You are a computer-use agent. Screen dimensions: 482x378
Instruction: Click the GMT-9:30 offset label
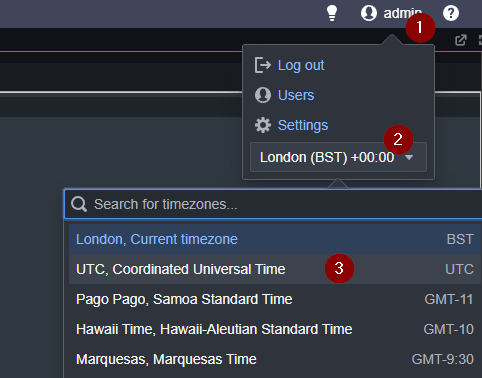[443, 359]
